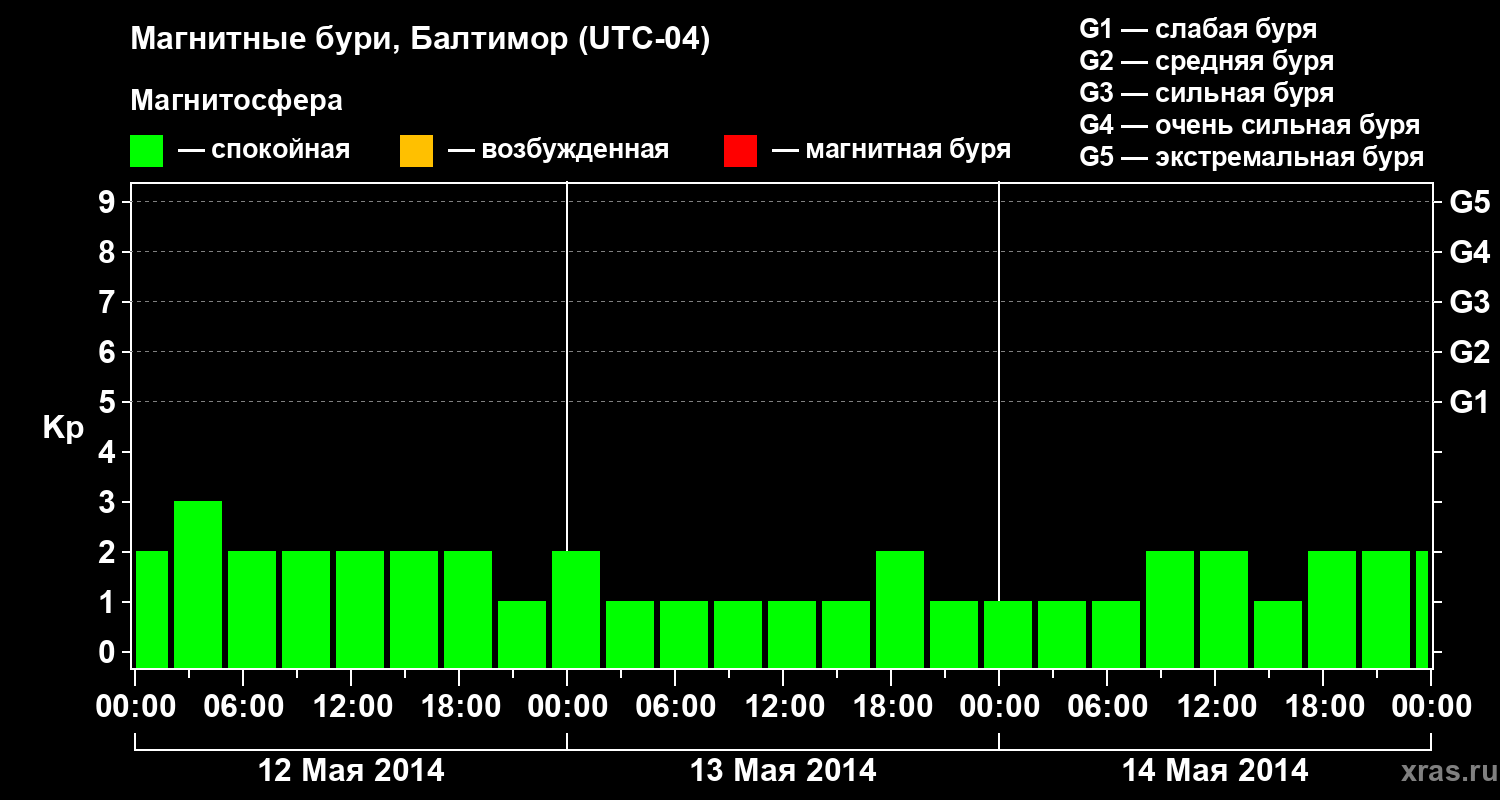The image size is (1500, 800).
Task: Select legend line 'G3 — сильная буря'
Action: click(x=1207, y=93)
